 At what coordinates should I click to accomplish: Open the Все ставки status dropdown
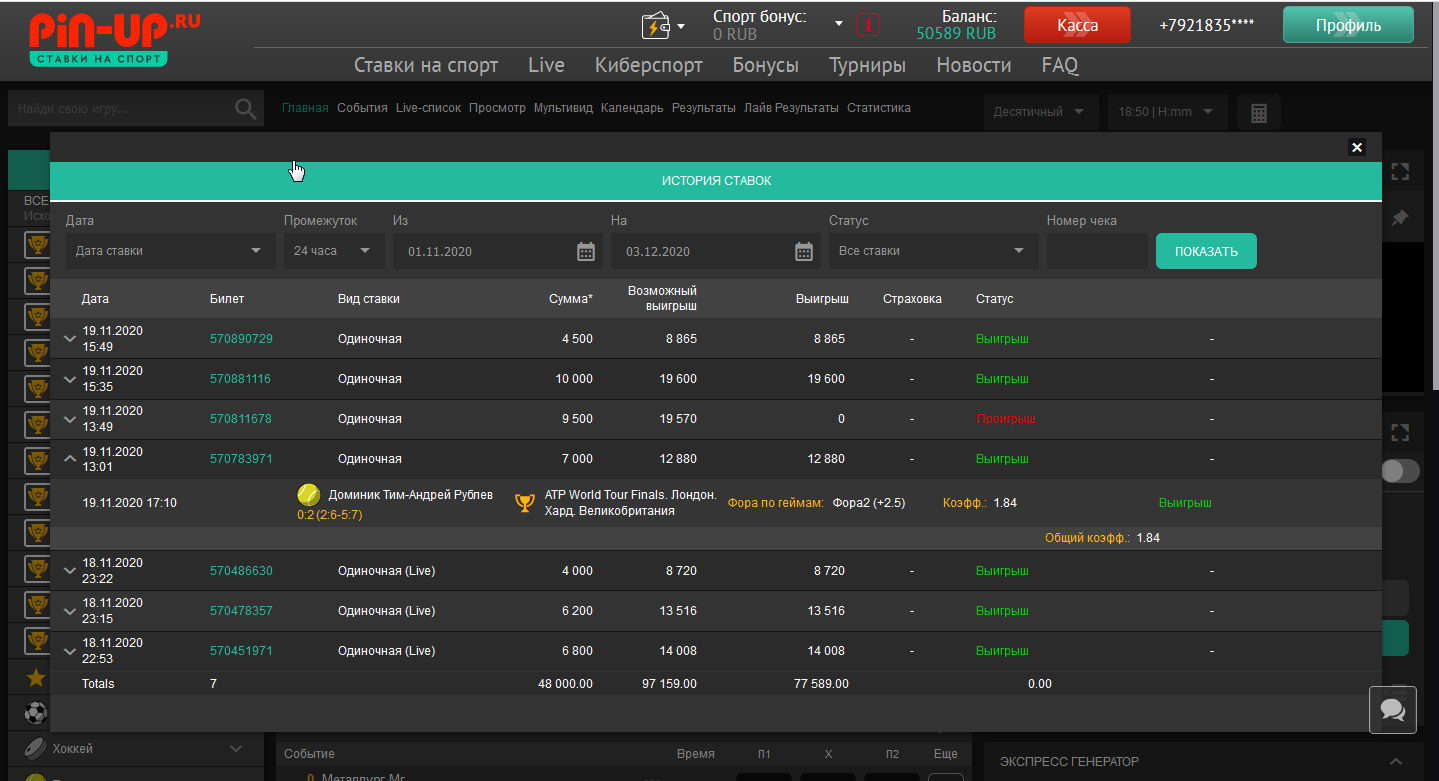point(931,251)
